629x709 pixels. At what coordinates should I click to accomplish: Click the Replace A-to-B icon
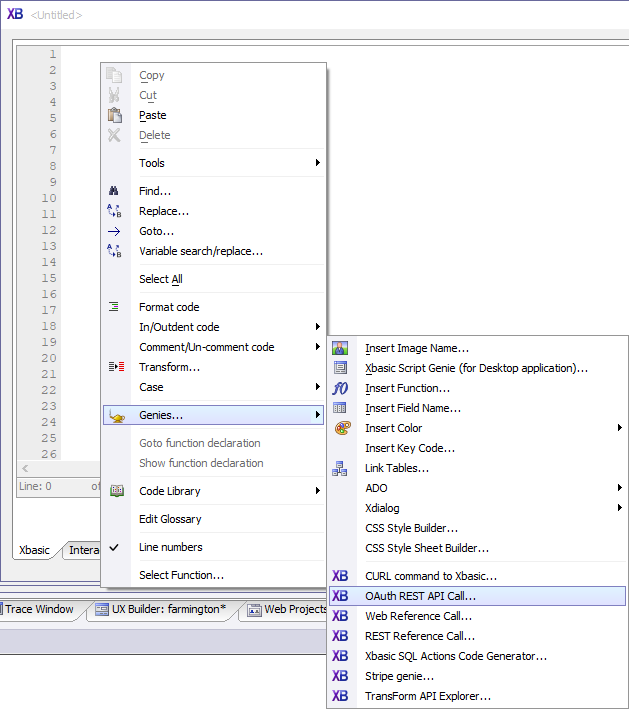click(114, 211)
